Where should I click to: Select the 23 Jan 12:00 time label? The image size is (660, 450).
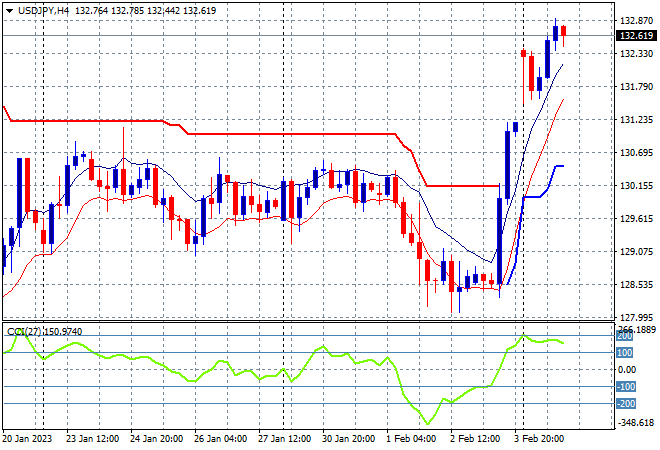pyautogui.click(x=92, y=439)
